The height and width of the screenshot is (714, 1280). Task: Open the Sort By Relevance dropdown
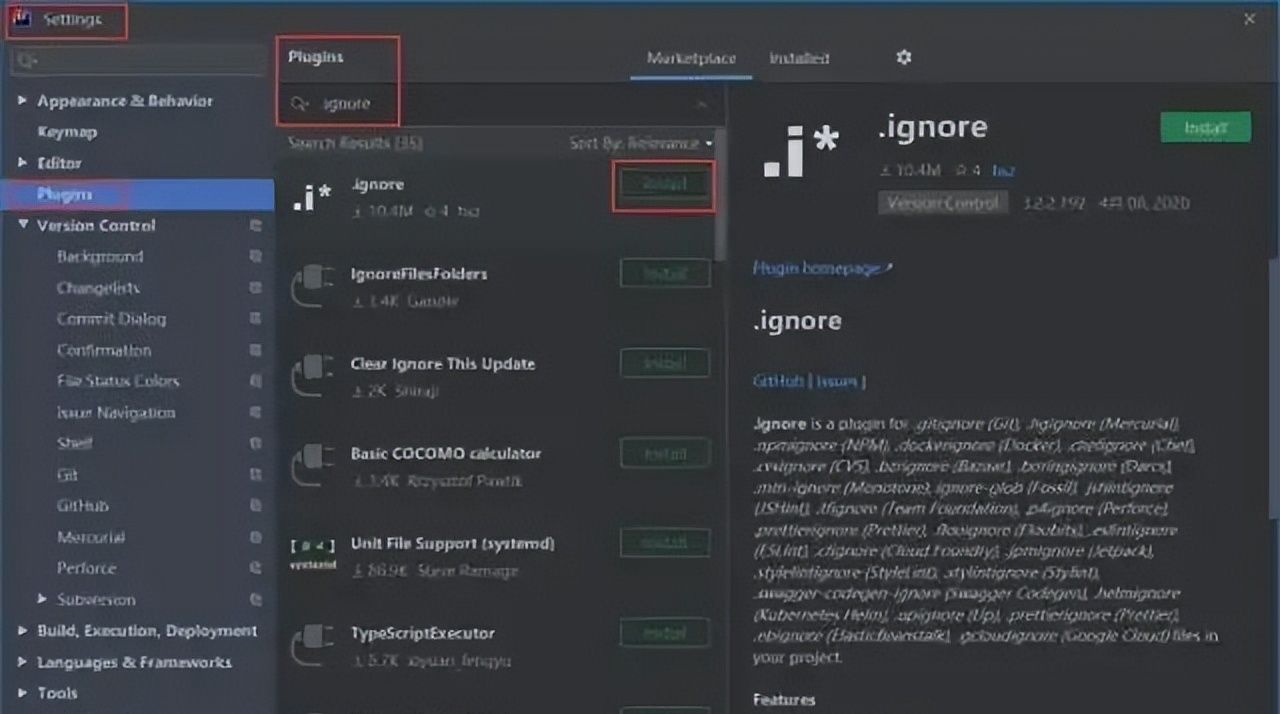coord(641,143)
